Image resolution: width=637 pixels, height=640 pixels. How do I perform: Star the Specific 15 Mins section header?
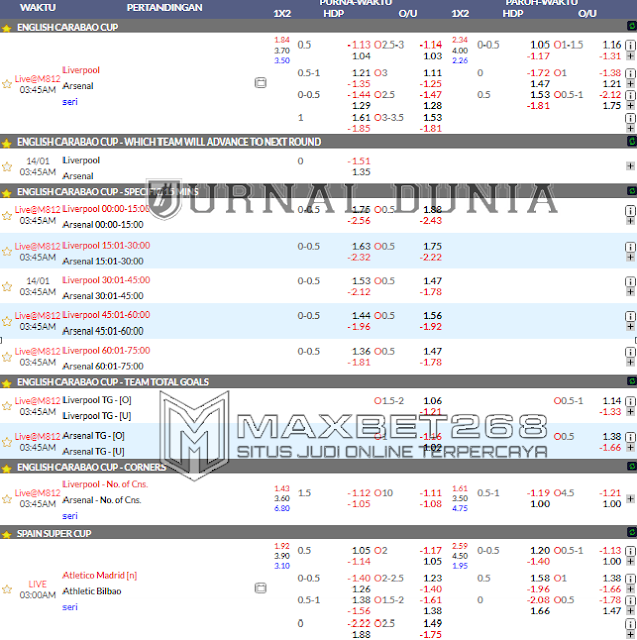point(7,193)
